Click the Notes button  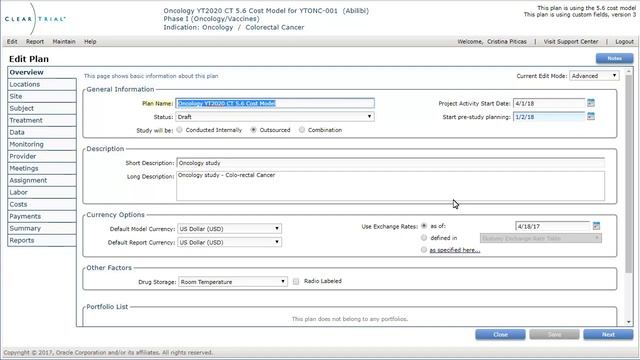coord(614,58)
